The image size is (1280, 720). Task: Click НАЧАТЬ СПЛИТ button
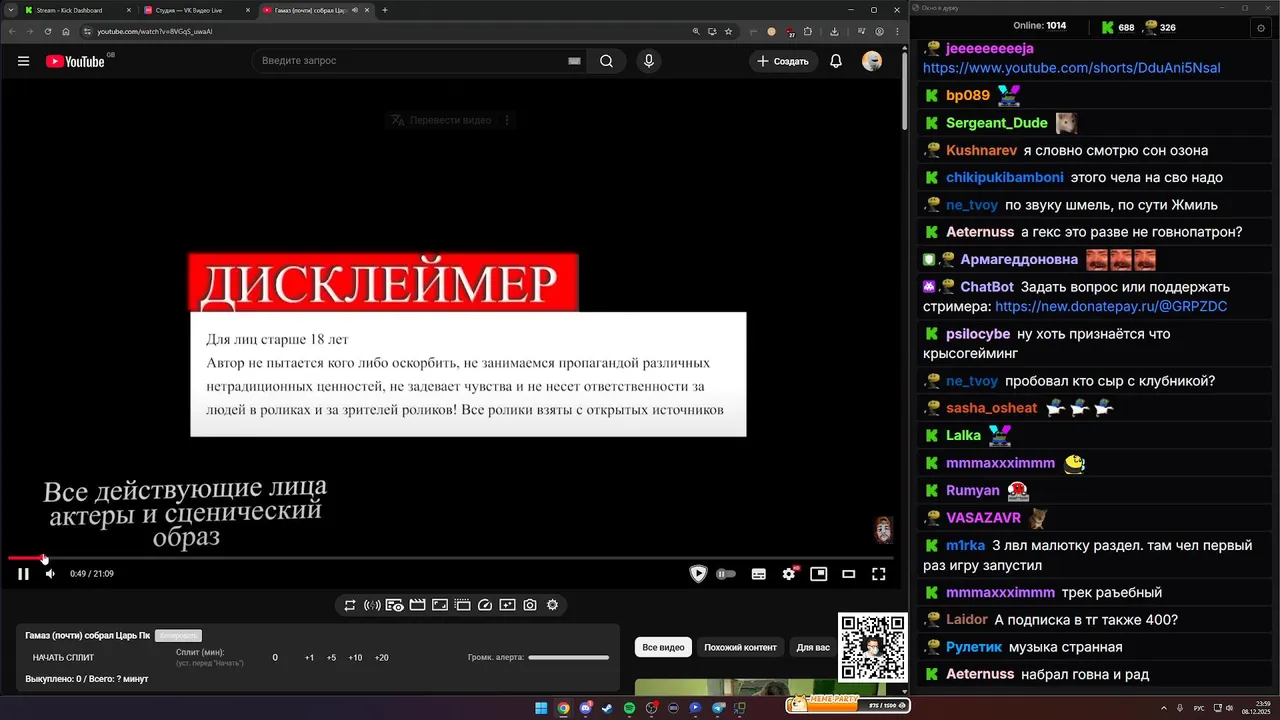coord(64,657)
